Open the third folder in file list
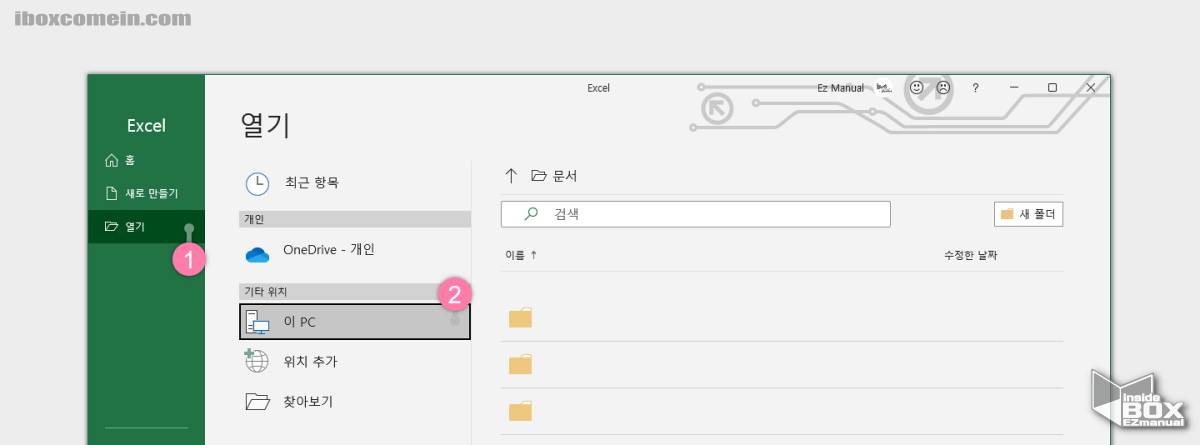This screenshot has height=445, width=1200. click(x=520, y=411)
